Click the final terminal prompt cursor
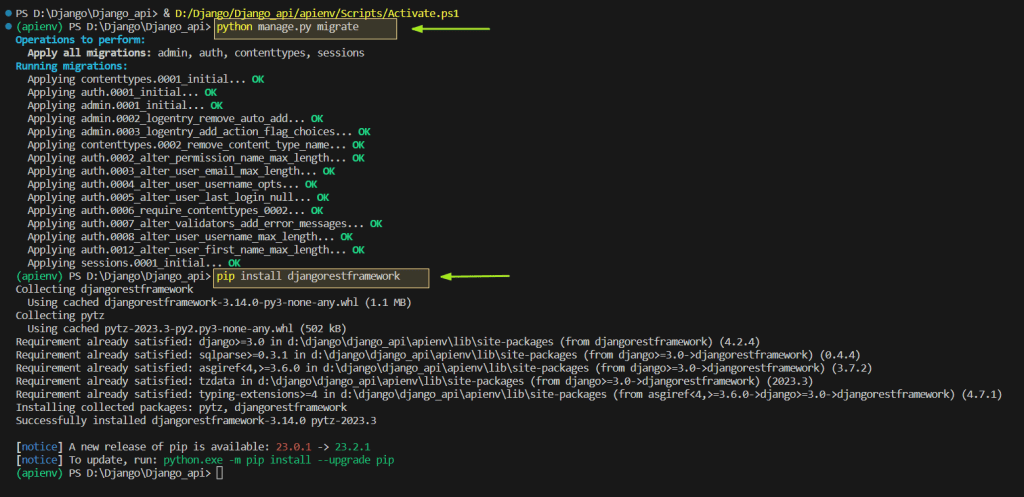1024x497 pixels. (x=219, y=473)
